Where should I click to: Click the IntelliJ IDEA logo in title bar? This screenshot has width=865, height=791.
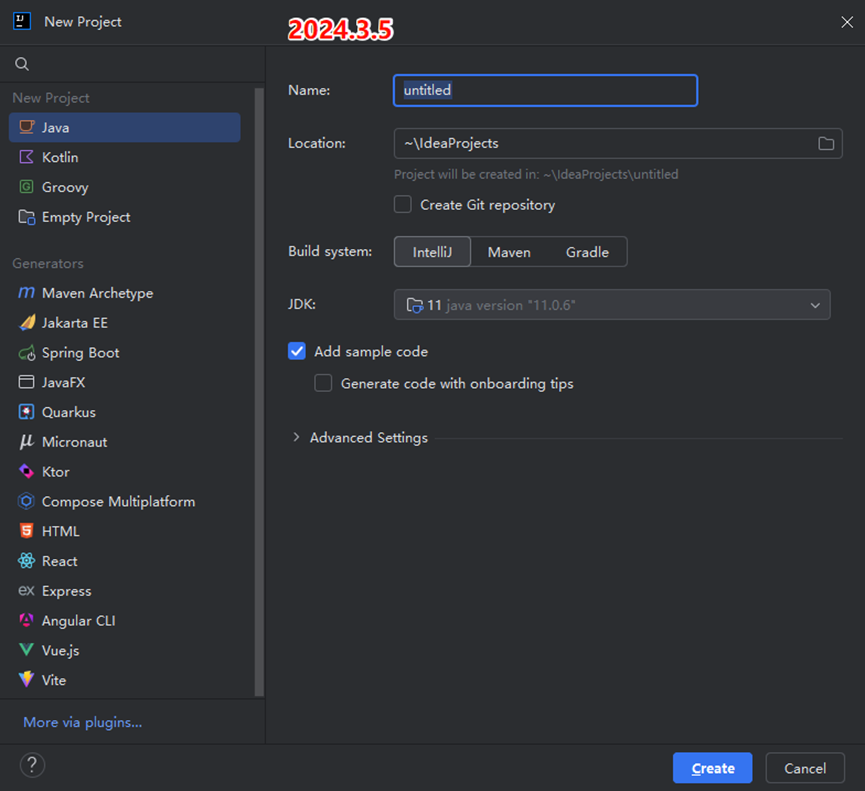point(22,22)
